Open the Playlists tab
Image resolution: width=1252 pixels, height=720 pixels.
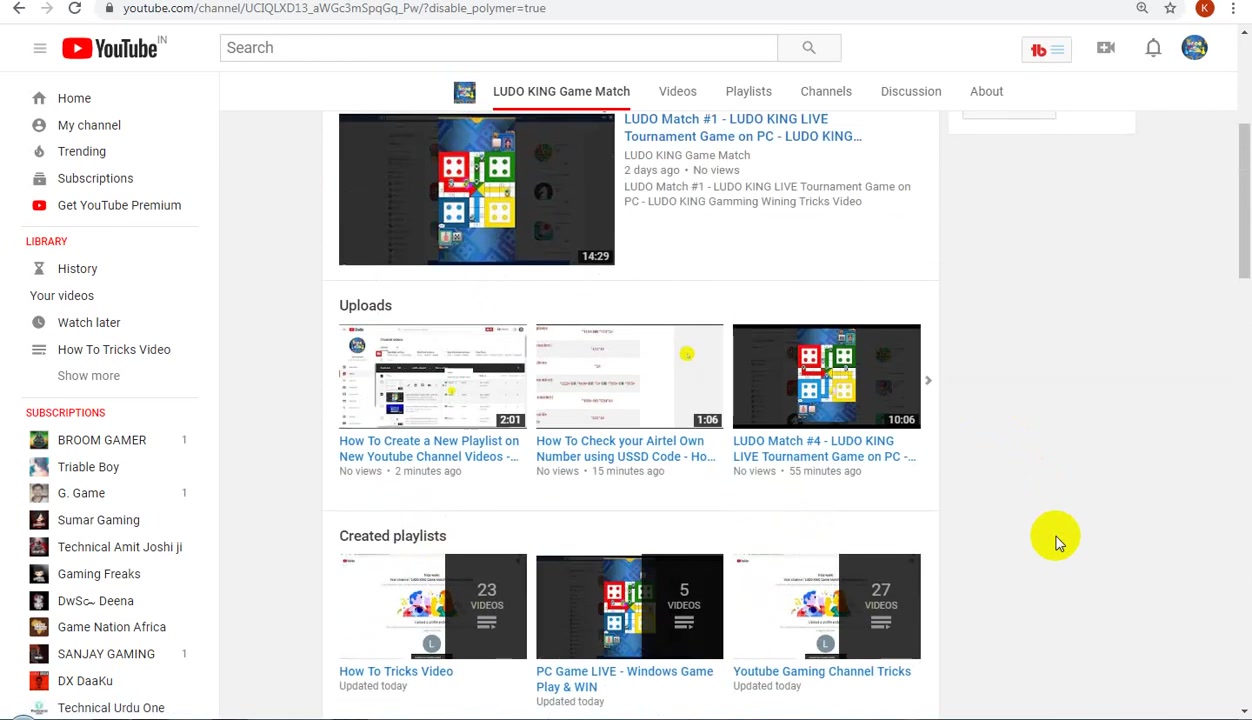pyautogui.click(x=749, y=91)
